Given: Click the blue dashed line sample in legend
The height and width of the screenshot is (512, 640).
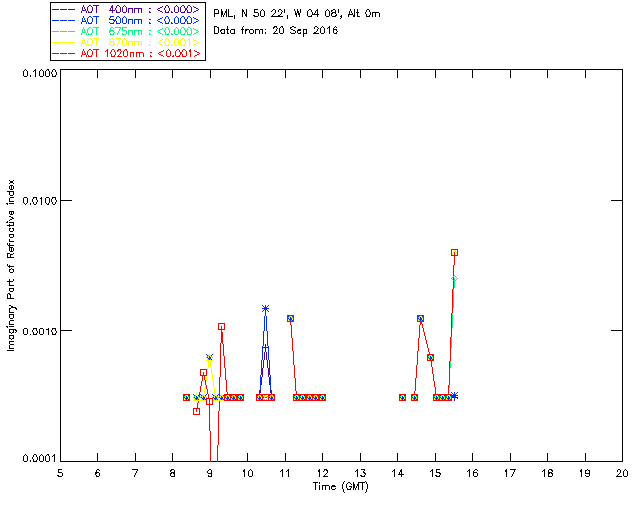Looking at the screenshot, I should tap(64, 20).
